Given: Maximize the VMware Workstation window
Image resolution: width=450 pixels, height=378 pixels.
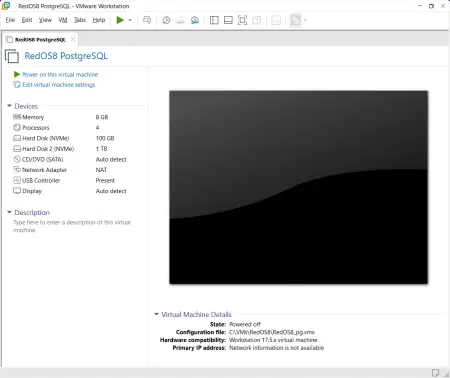Looking at the screenshot, I should pyautogui.click(x=431, y=6).
